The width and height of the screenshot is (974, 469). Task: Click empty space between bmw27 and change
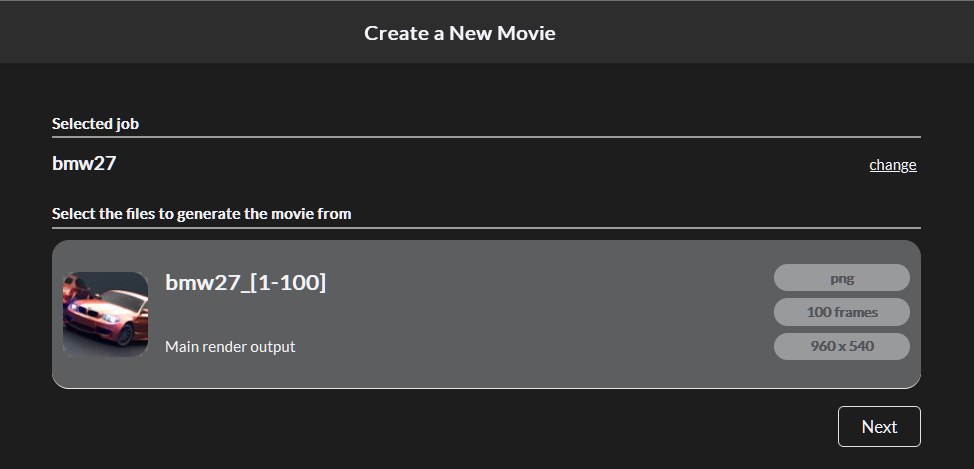[x=491, y=165]
